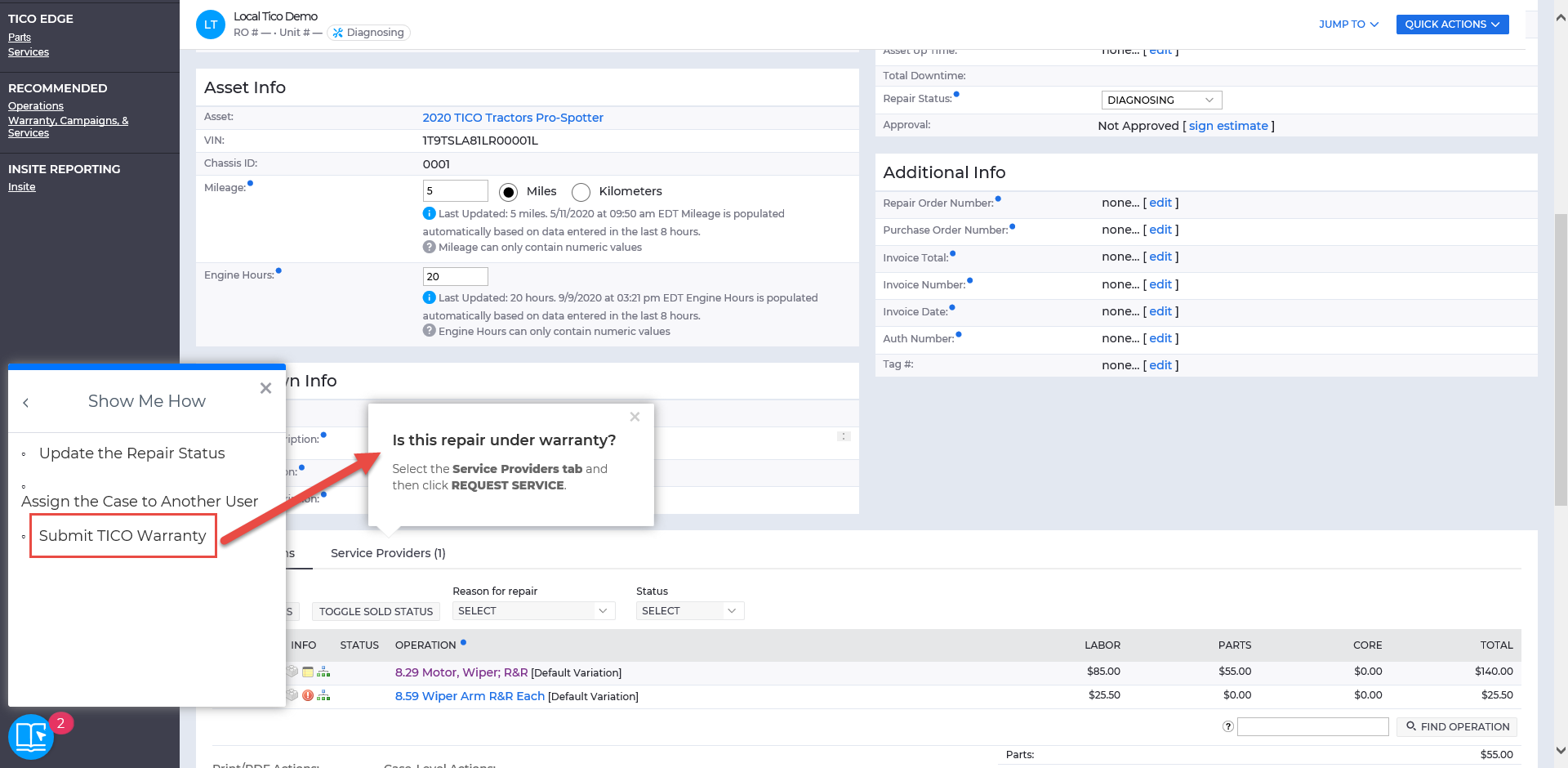Click the page scrollbar down arrow

pos(1561,750)
